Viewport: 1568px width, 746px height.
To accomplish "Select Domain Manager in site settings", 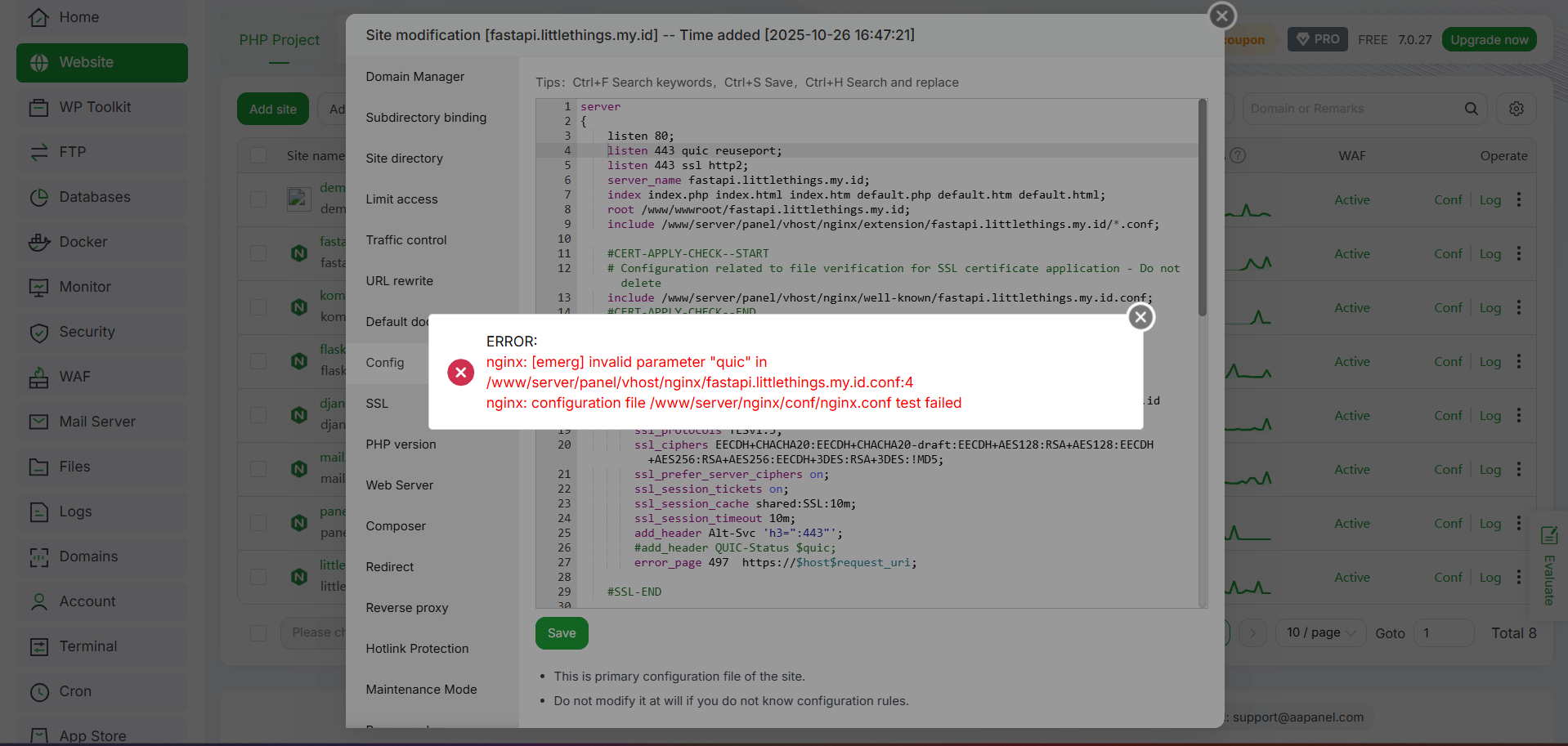I will coord(432,77).
